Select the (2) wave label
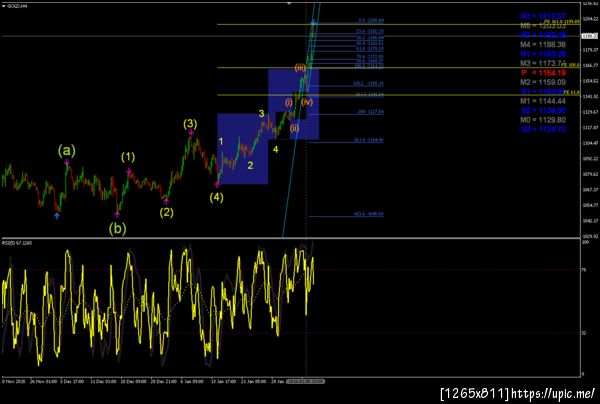The image size is (600, 404). tap(166, 212)
